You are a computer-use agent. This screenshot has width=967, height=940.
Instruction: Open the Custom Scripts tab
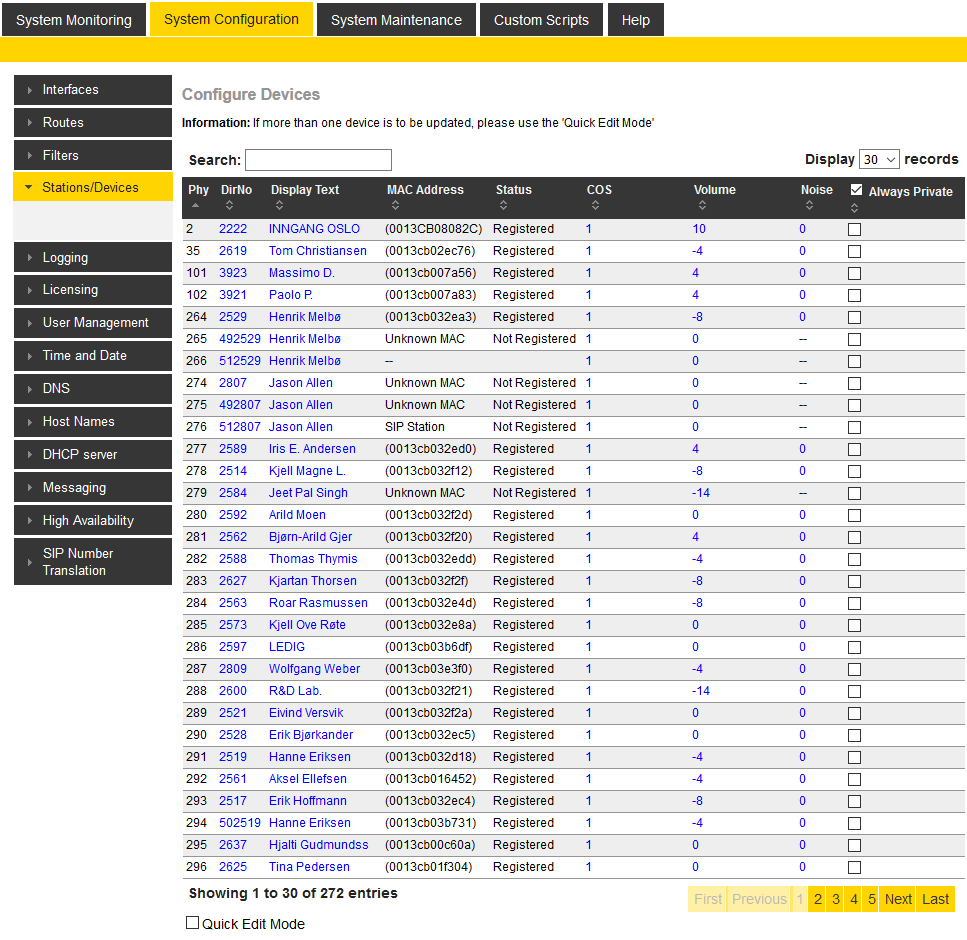click(x=541, y=20)
